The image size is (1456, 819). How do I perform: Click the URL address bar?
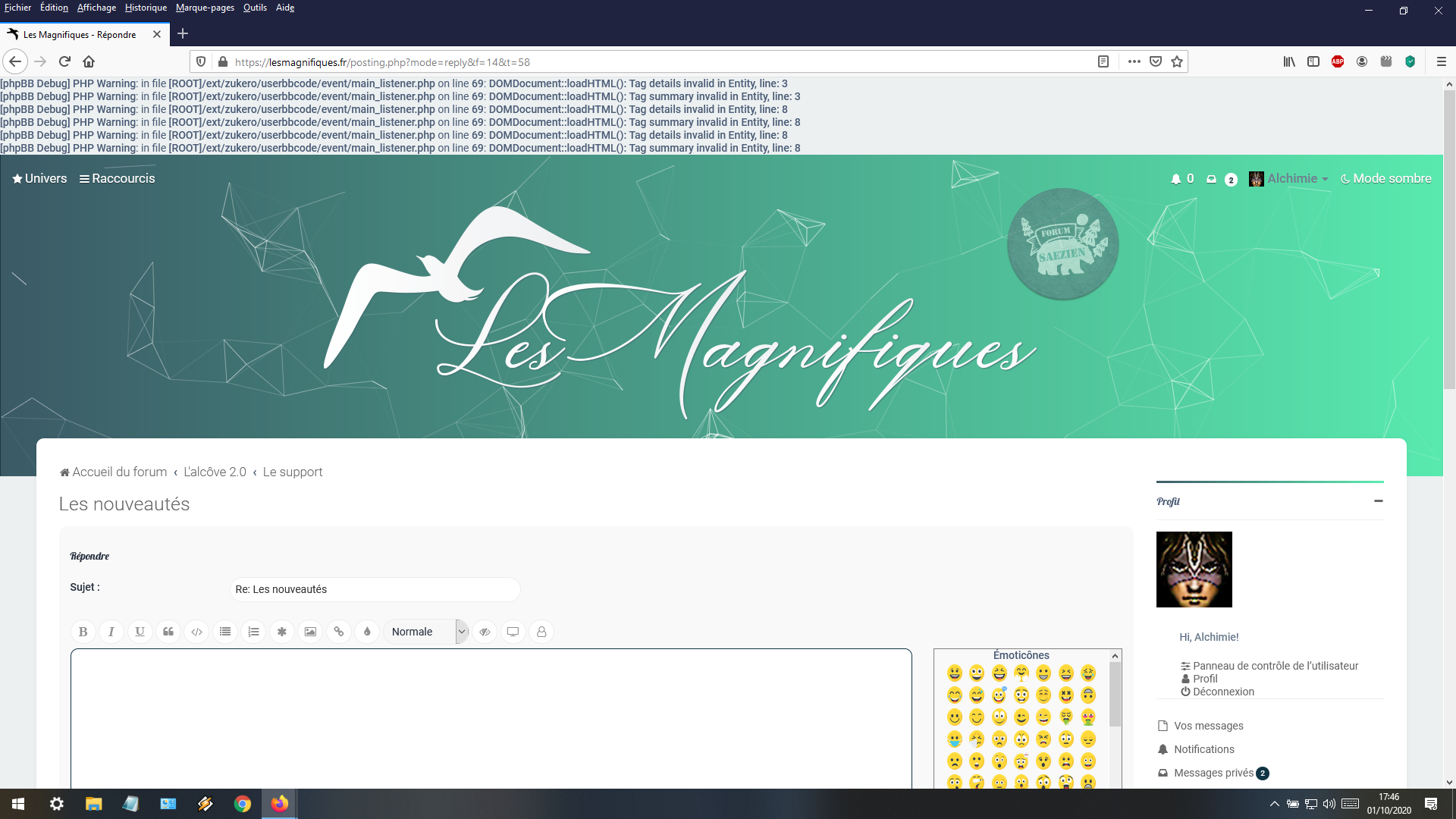(x=660, y=62)
